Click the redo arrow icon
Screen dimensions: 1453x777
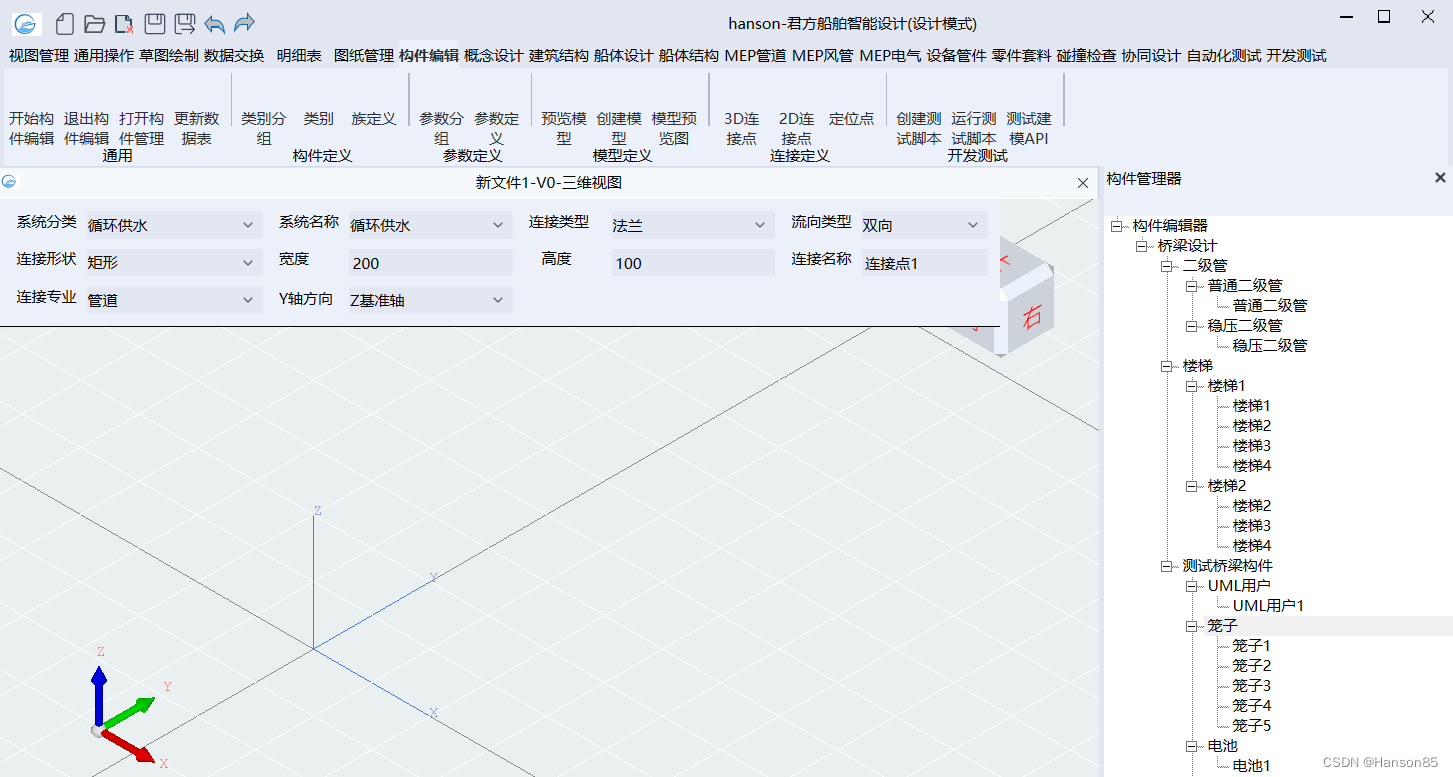coord(244,24)
